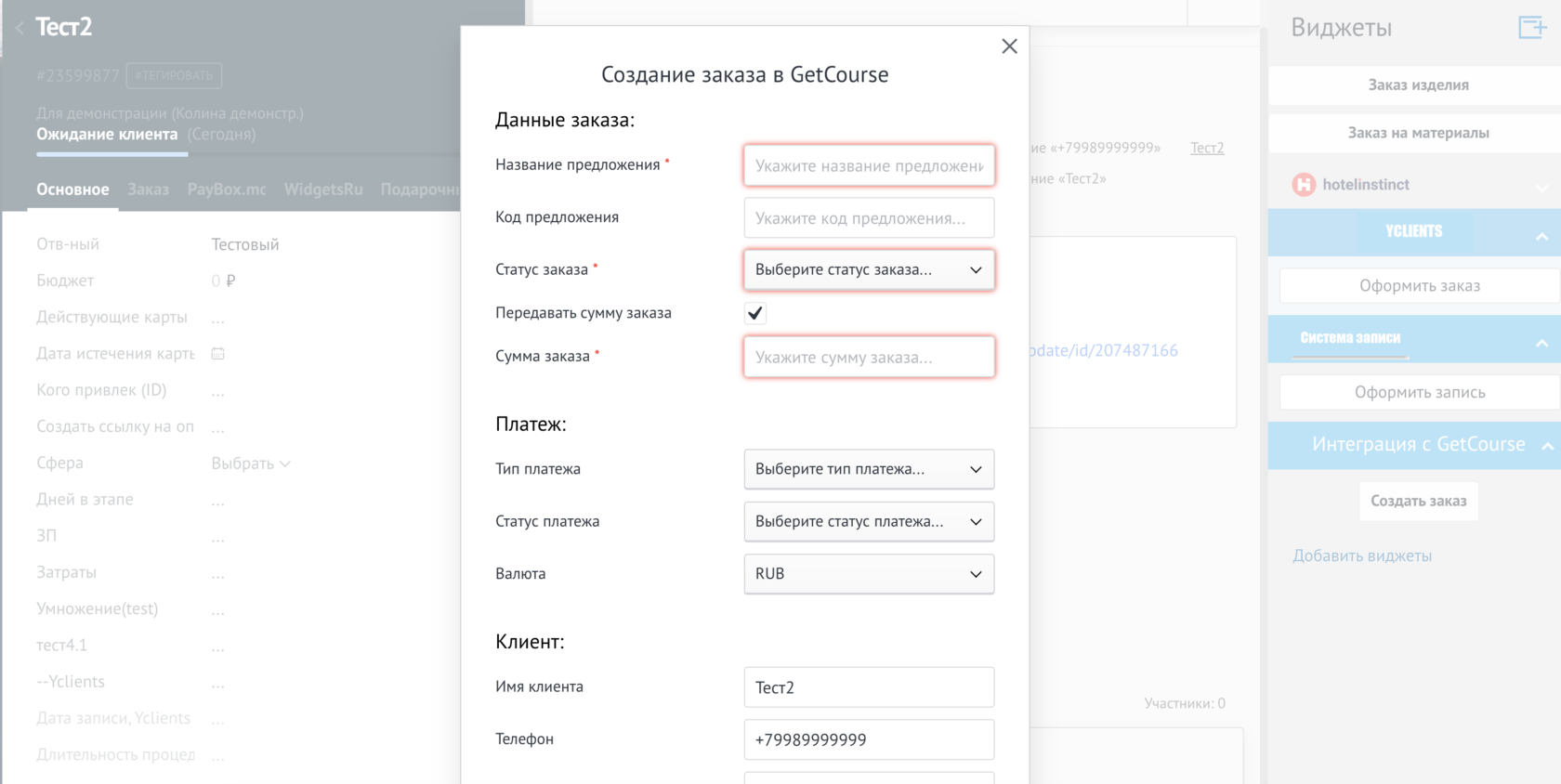Open the calendar icon for card expiration date

coord(218,354)
